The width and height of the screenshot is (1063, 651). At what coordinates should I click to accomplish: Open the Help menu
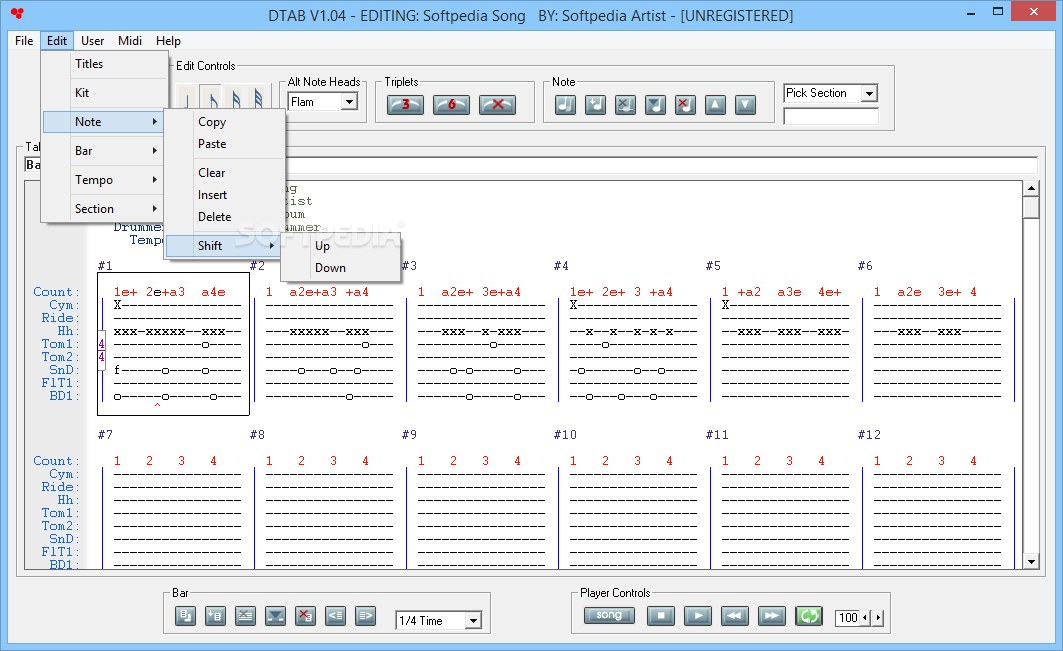168,41
